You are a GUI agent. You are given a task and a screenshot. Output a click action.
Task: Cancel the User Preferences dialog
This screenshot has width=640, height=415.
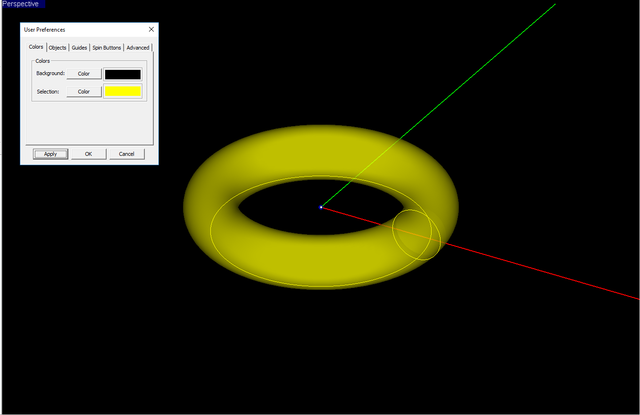pos(126,154)
